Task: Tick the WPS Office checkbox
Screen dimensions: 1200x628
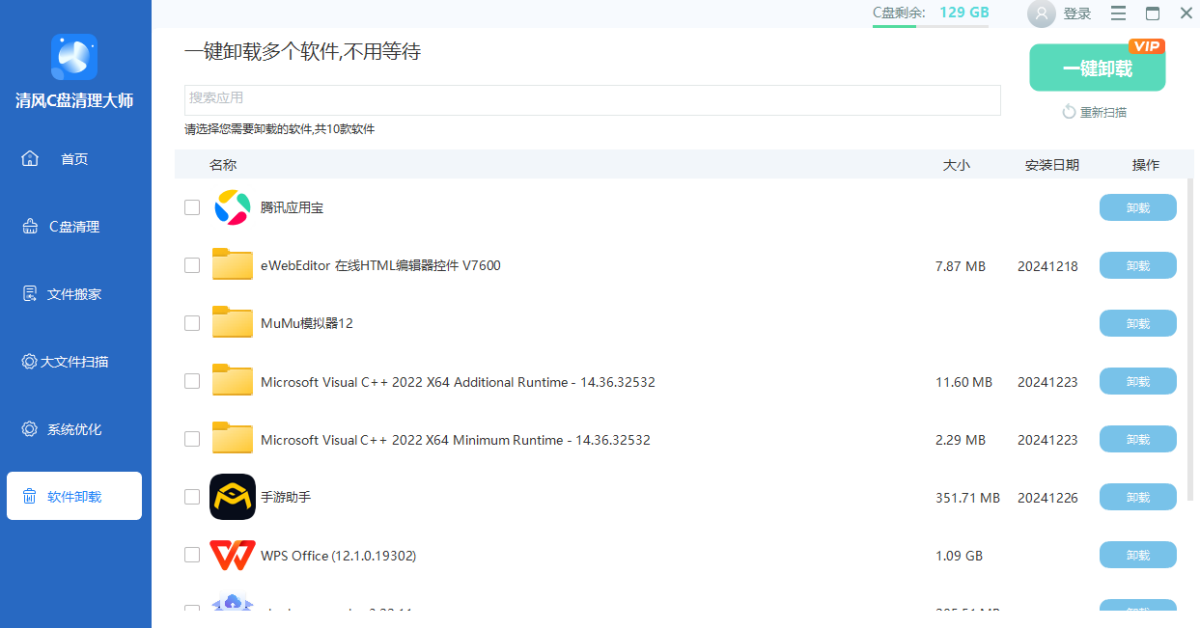Action: [192, 555]
